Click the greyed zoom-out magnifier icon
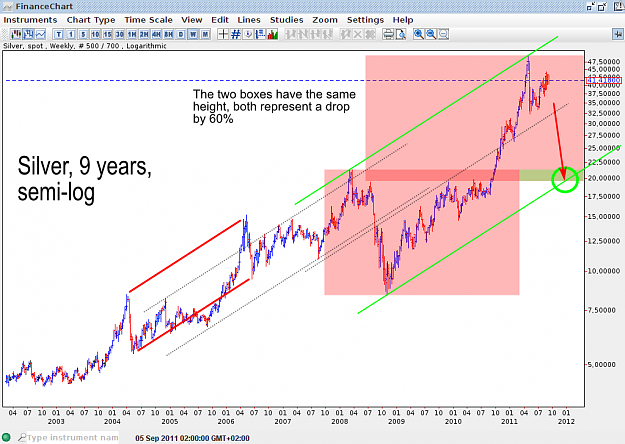The height and width of the screenshot is (444, 625). tap(443, 35)
